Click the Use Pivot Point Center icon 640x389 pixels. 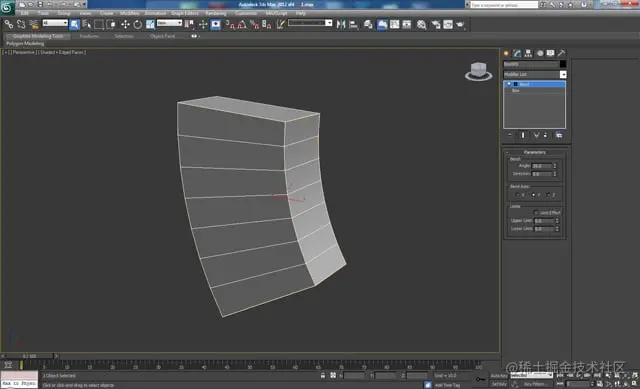point(190,24)
